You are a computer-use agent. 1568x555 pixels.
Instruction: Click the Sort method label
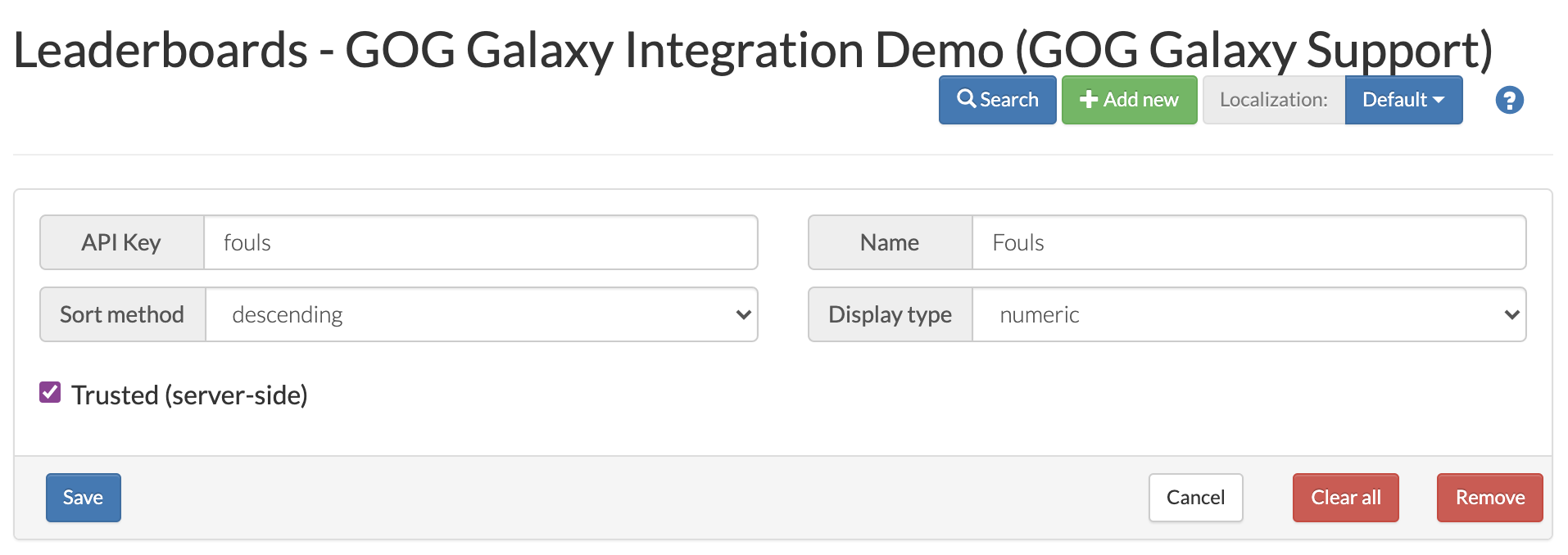tap(122, 314)
